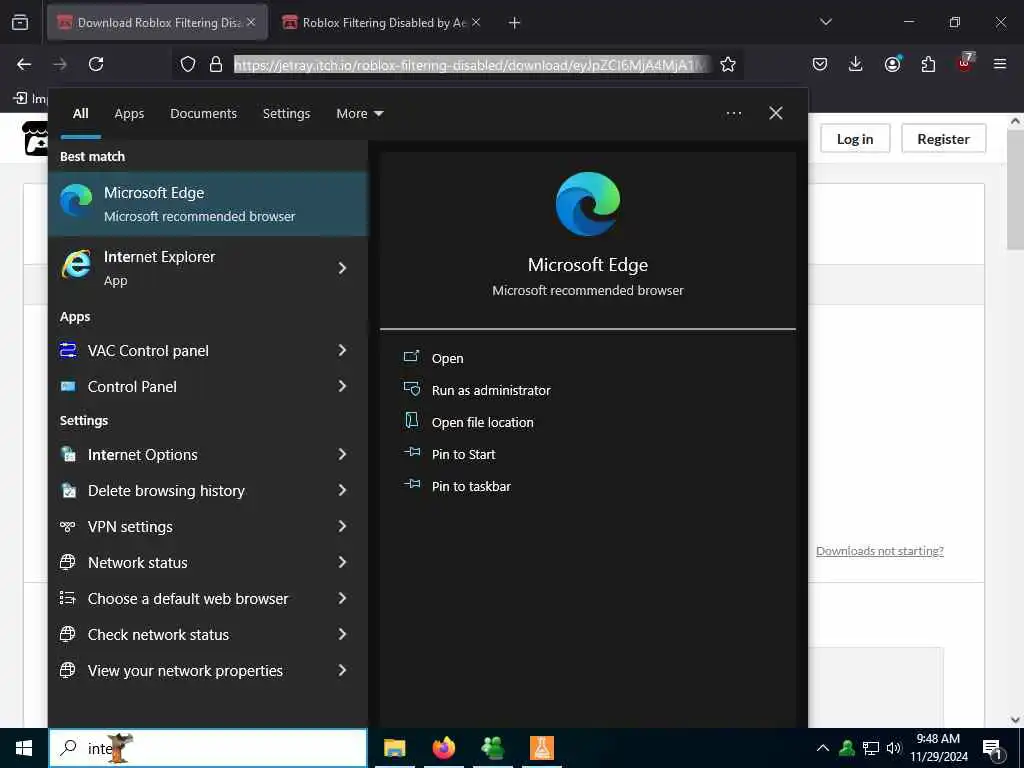Click the large Microsoft Edge logo
Screen dimensions: 1024x768
(588, 204)
